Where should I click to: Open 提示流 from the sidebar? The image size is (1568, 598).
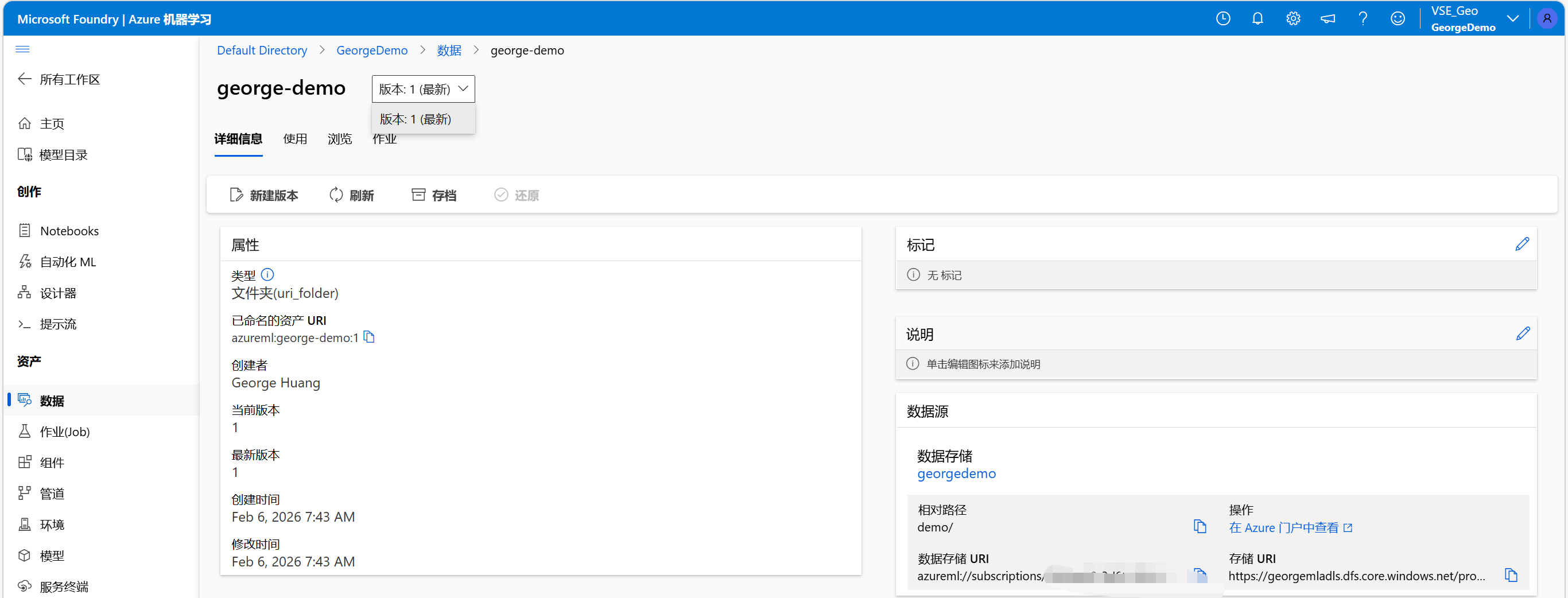tap(58, 324)
